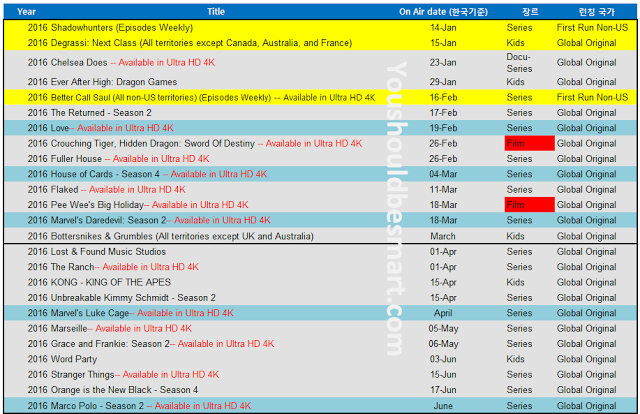Click Kids genre in Degrassi row
Viewport: 640px width, 414px height.
[516, 43]
